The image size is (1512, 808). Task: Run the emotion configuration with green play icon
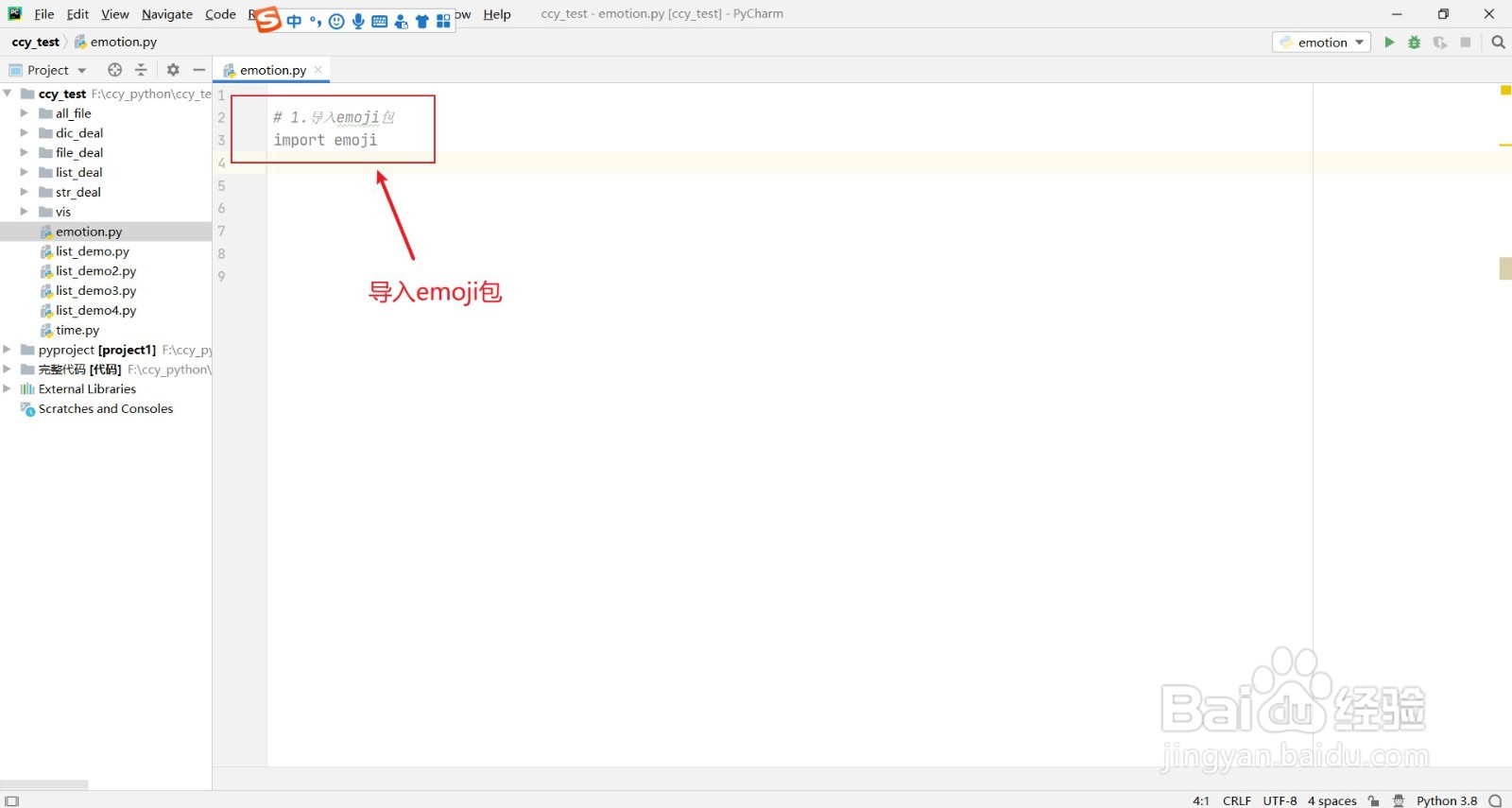1389,43
